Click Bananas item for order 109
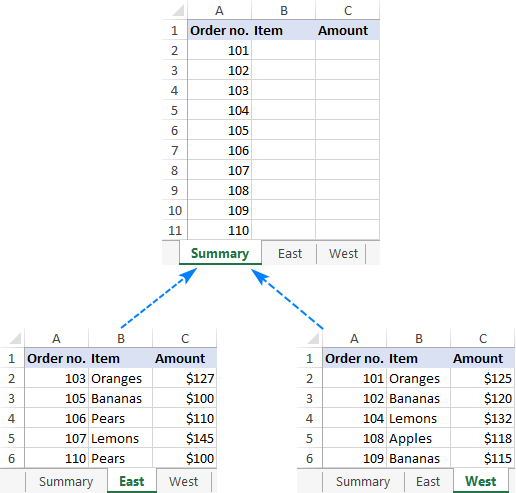This screenshot has width=516, height=493. [419, 458]
